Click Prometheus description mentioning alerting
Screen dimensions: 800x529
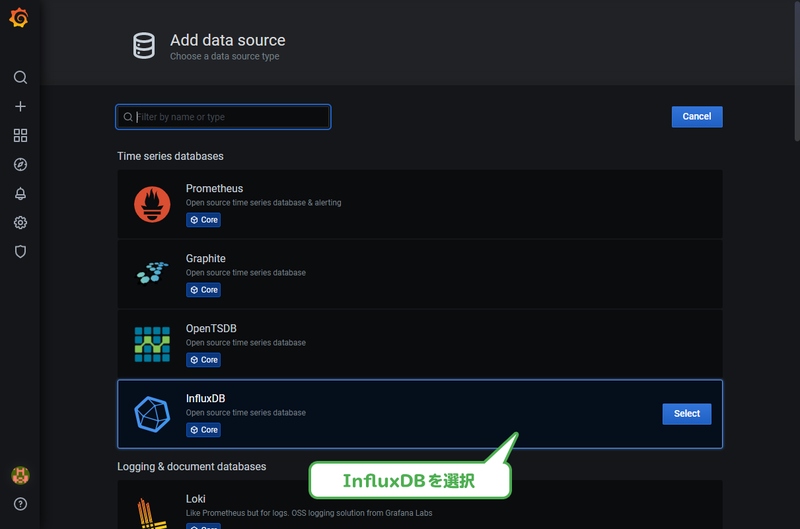point(263,203)
